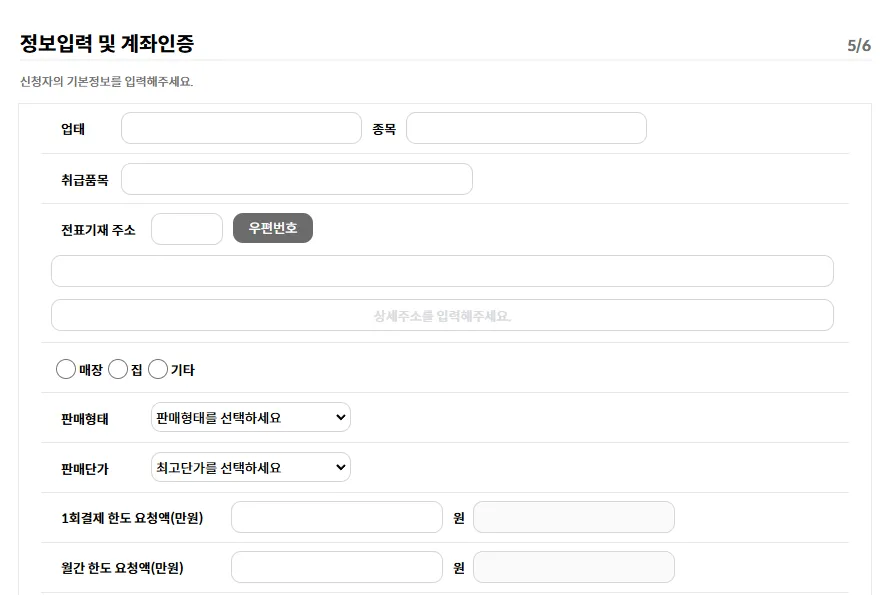The width and height of the screenshot is (891, 595).
Task: Click the 정보입력 및 계좌인증 heading
Action: tap(107, 43)
